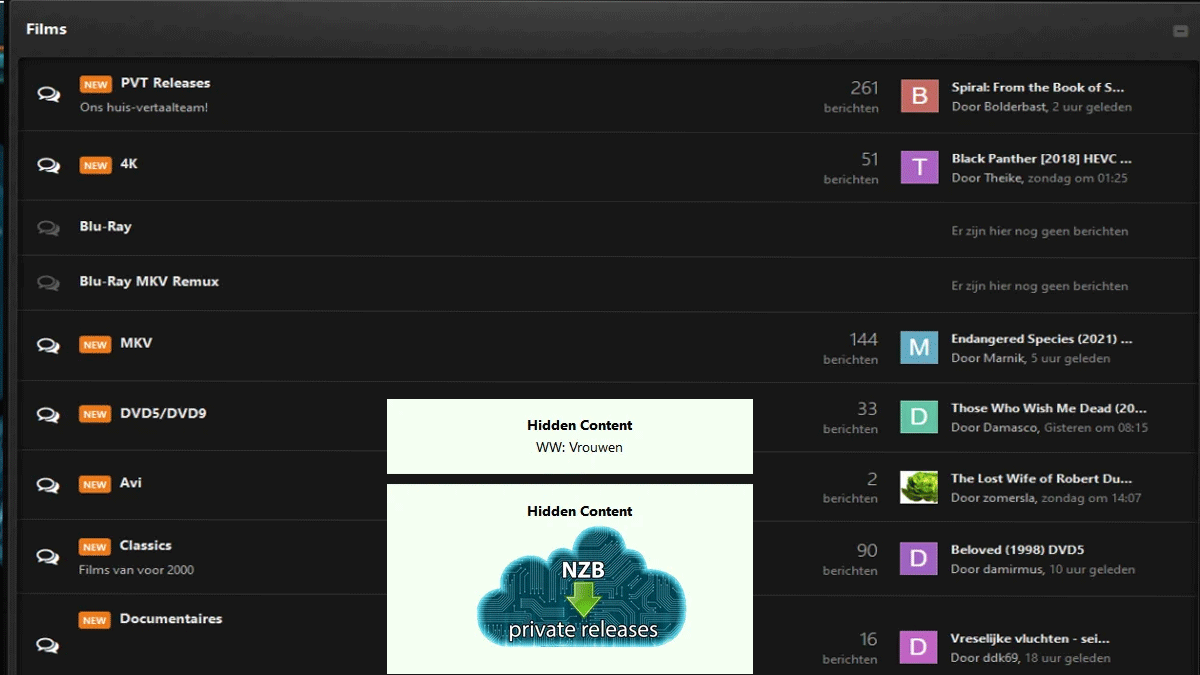Open zomersla's green plant avatar
The width and height of the screenshot is (1200, 675).
(x=919, y=487)
